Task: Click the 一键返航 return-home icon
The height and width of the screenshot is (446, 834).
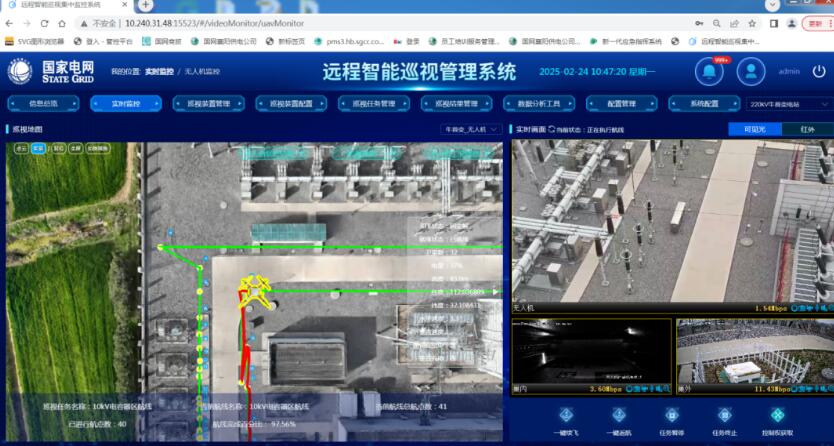Action: click(x=618, y=415)
